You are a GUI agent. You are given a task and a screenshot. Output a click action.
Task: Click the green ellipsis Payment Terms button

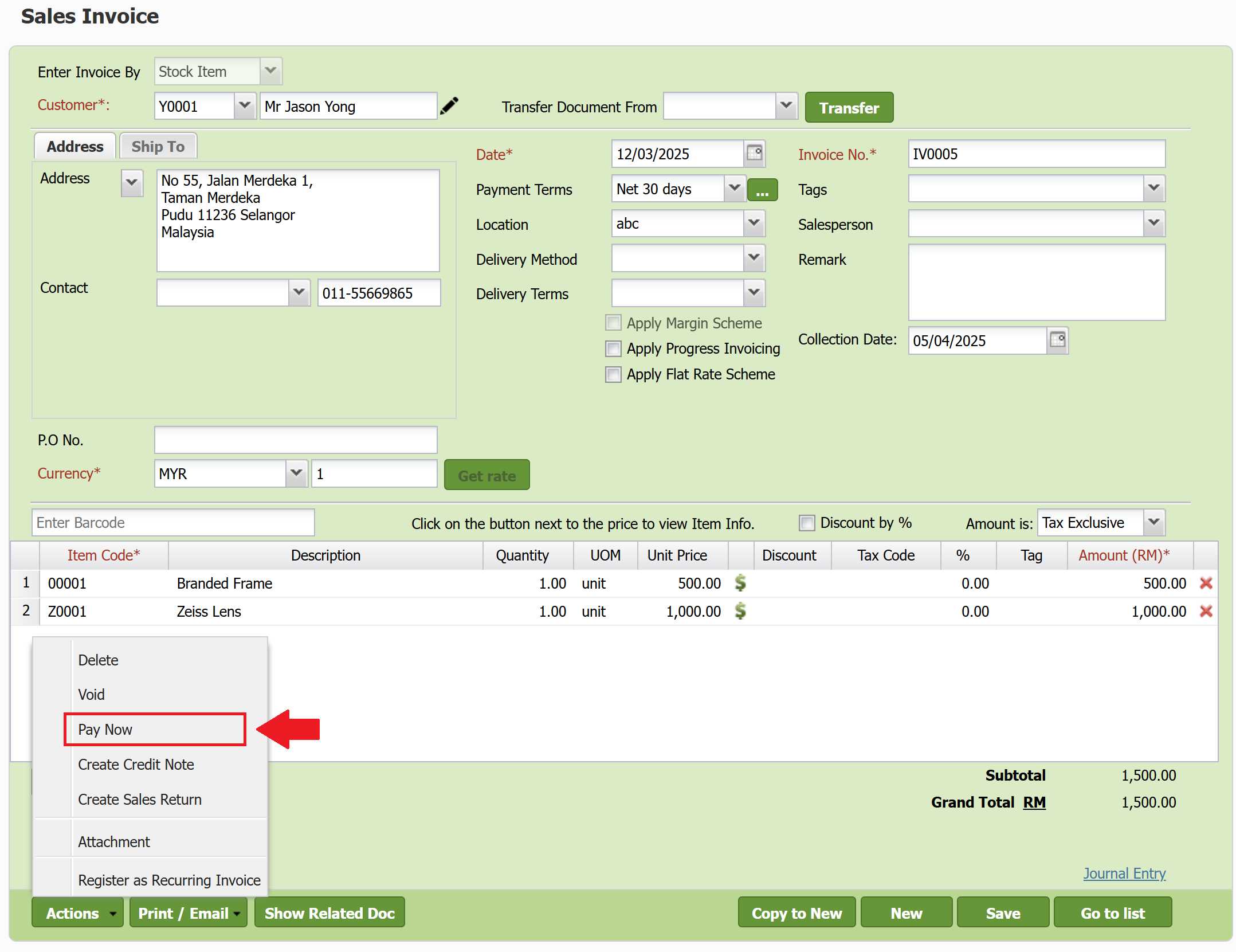click(x=762, y=190)
